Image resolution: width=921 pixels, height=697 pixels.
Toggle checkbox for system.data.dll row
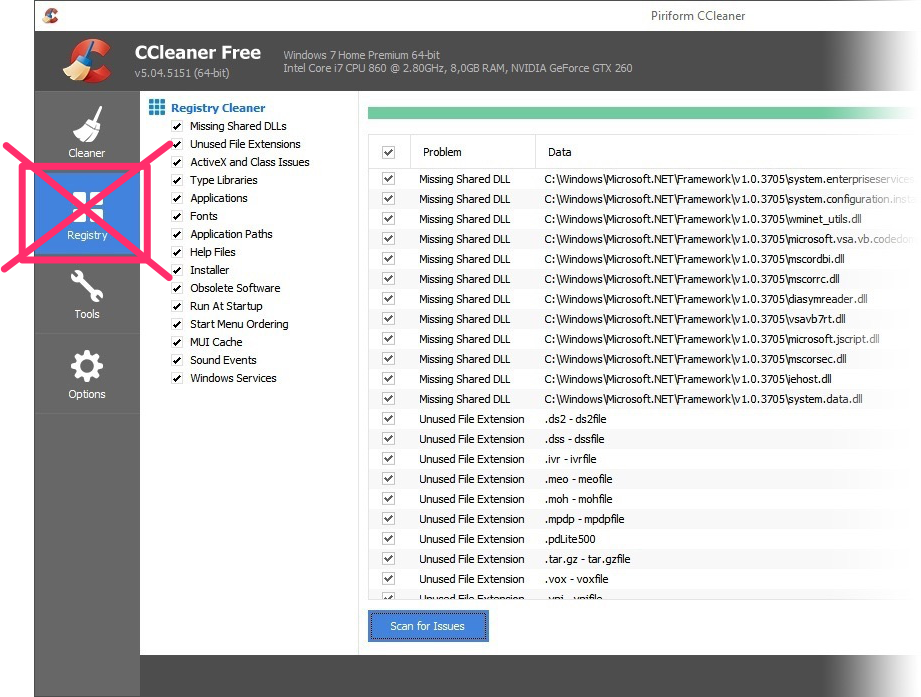pyautogui.click(x=388, y=398)
